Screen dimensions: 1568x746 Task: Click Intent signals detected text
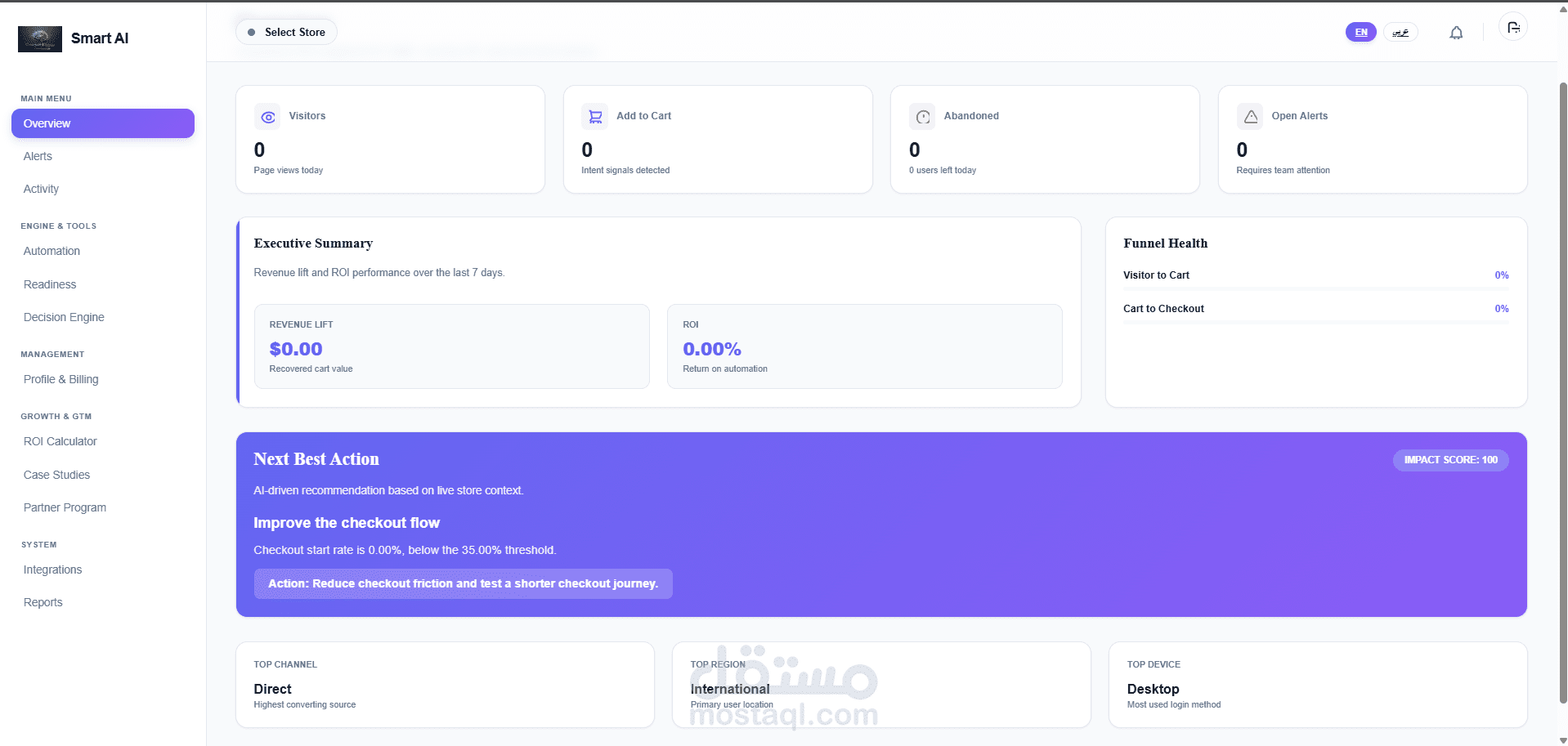click(x=625, y=170)
